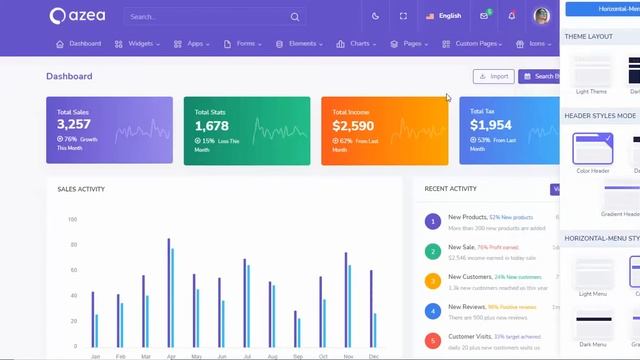Open the notifications bell
640x360 pixels.
pyautogui.click(x=511, y=16)
